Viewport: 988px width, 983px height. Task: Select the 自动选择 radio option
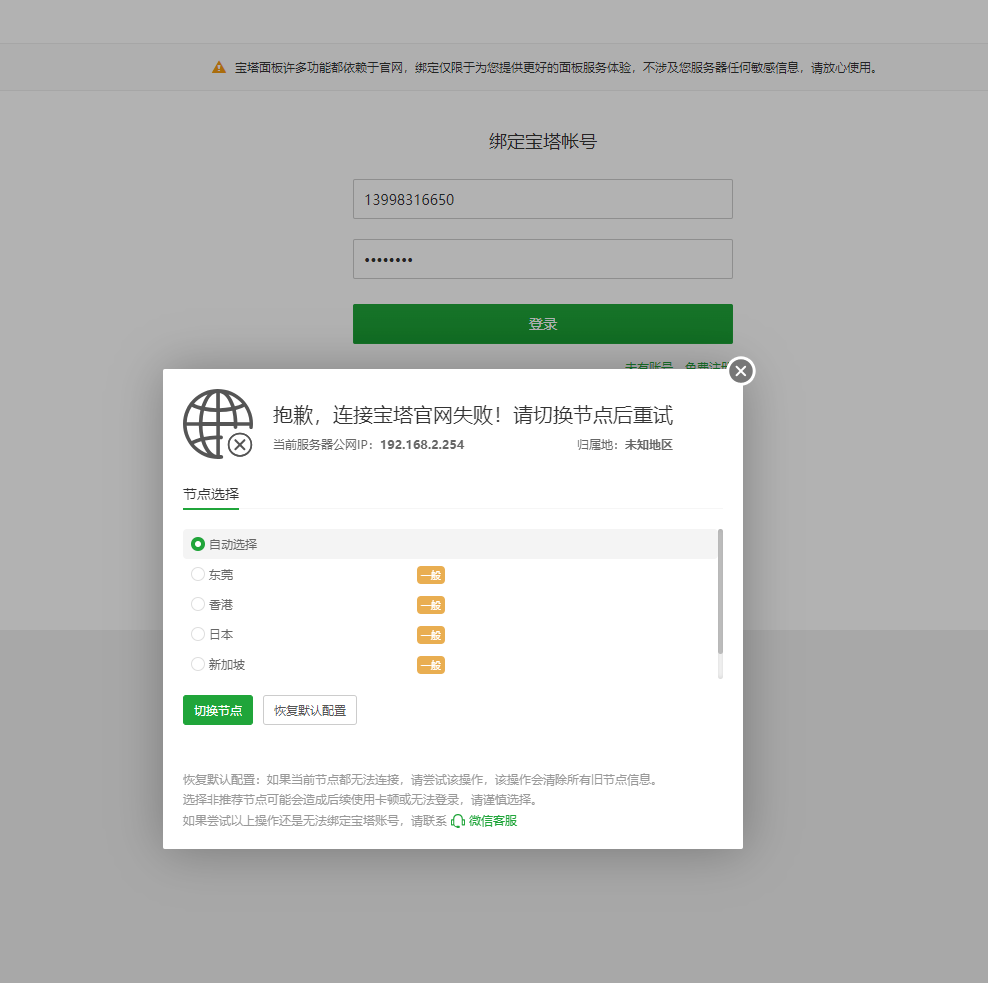click(198, 544)
